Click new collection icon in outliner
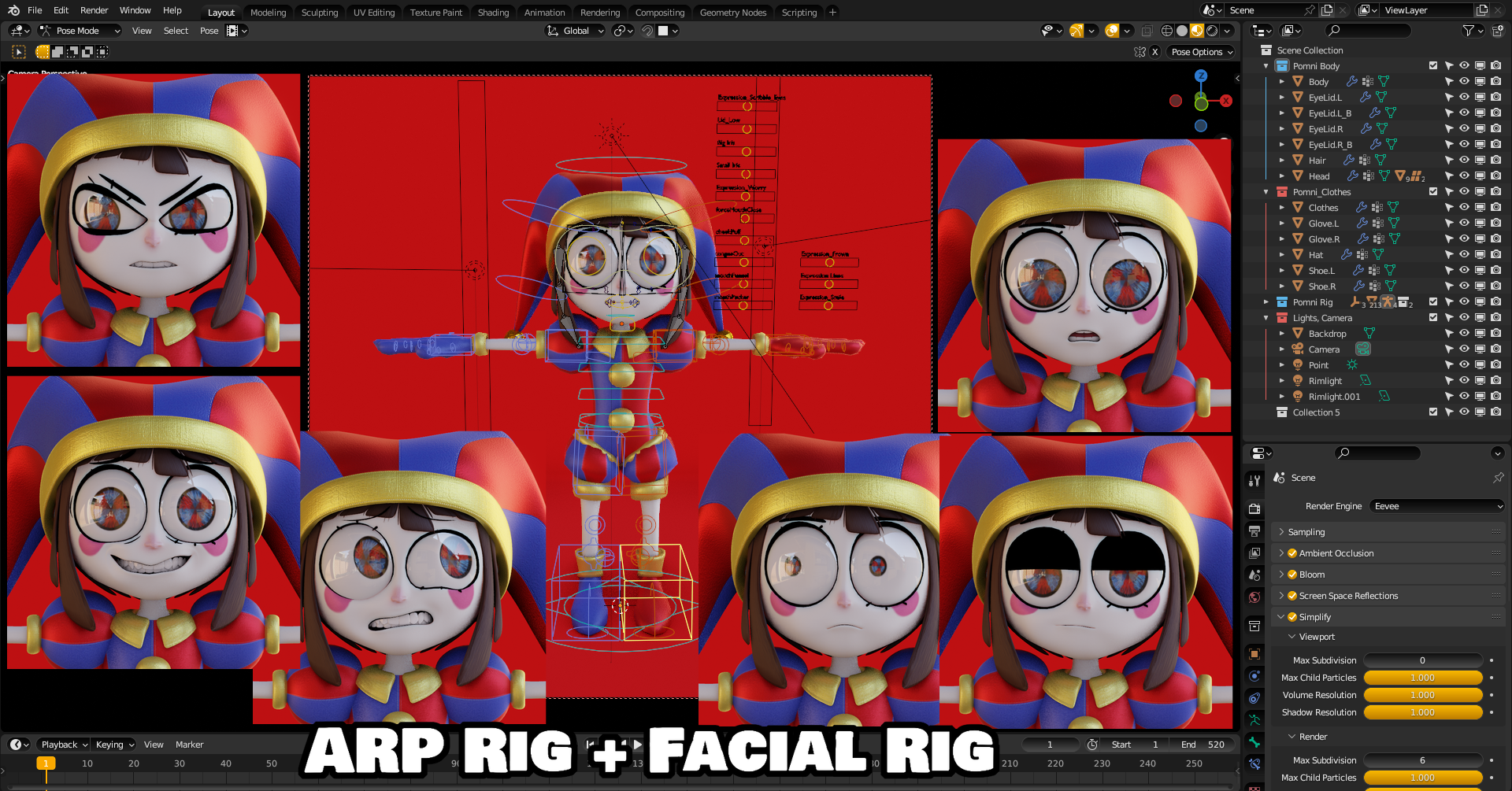 pyautogui.click(x=1497, y=31)
